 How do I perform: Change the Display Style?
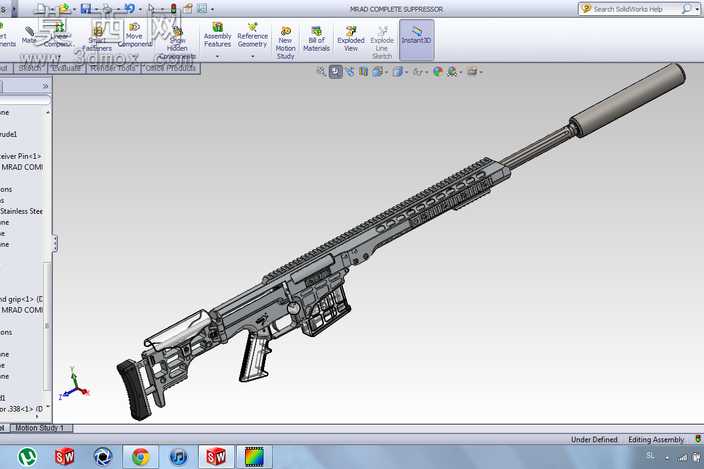pos(397,71)
